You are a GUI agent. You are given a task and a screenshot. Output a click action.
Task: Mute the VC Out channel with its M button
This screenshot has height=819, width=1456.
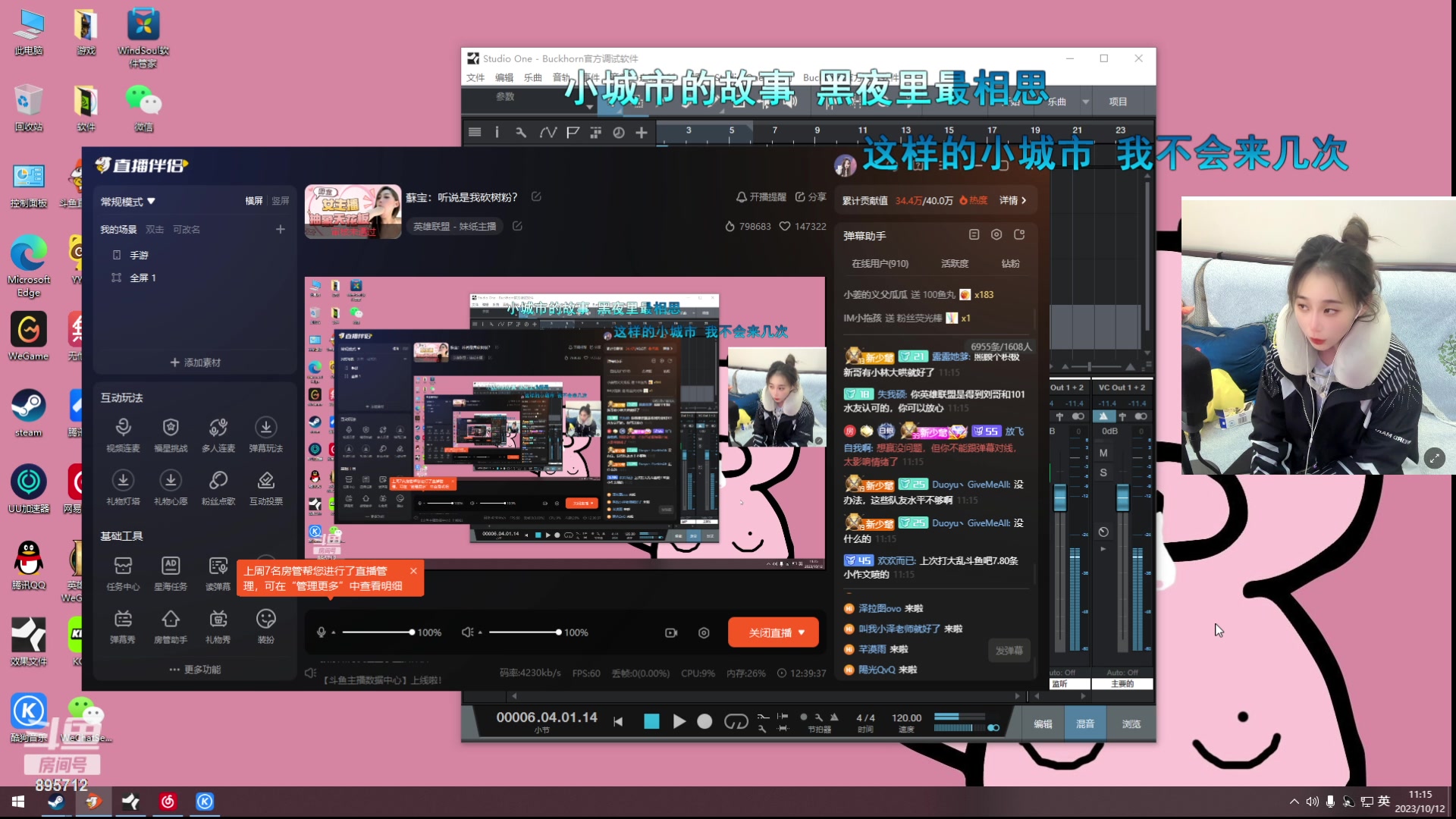point(1104,453)
